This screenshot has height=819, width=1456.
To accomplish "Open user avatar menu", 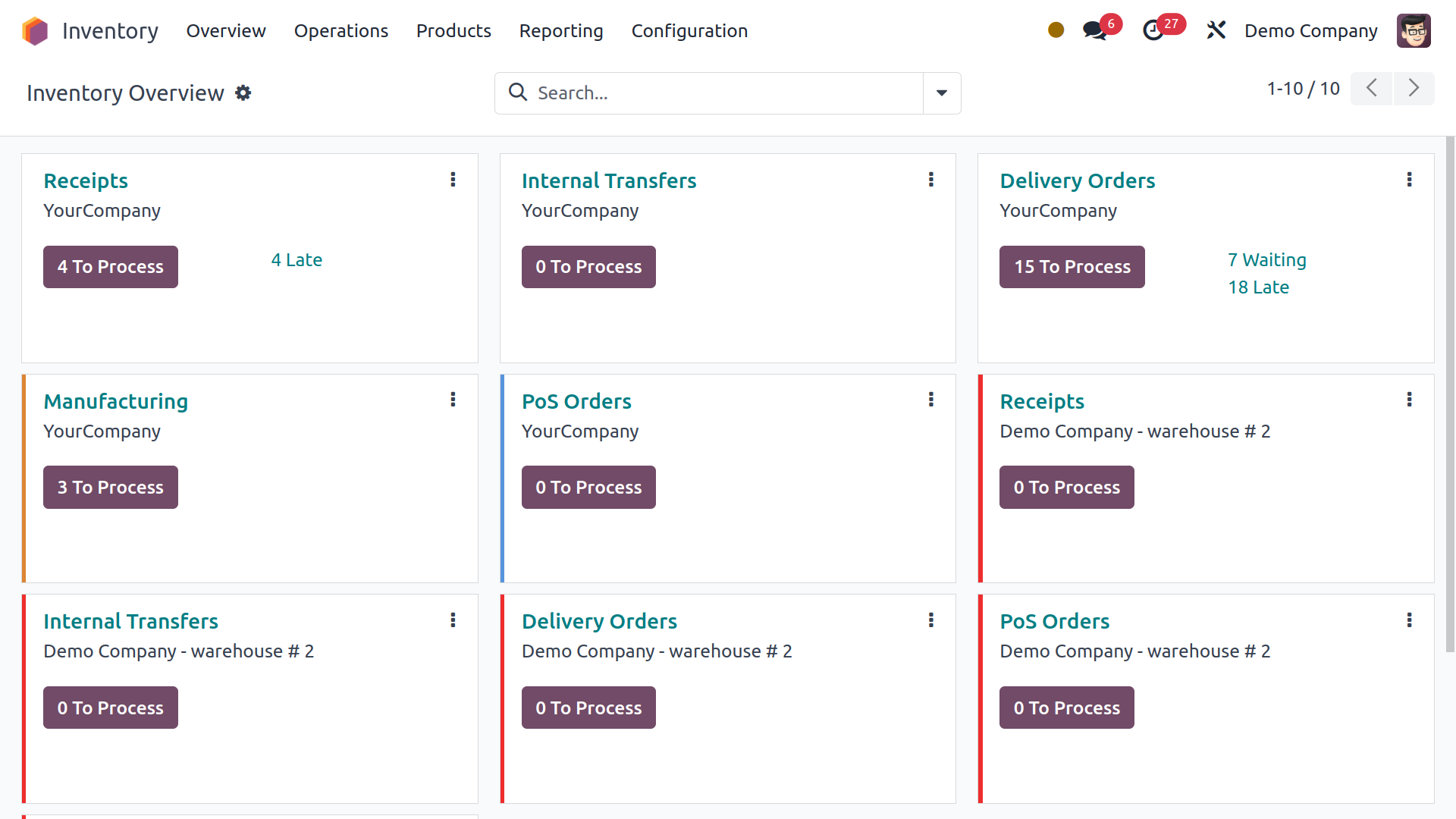I will [x=1414, y=31].
